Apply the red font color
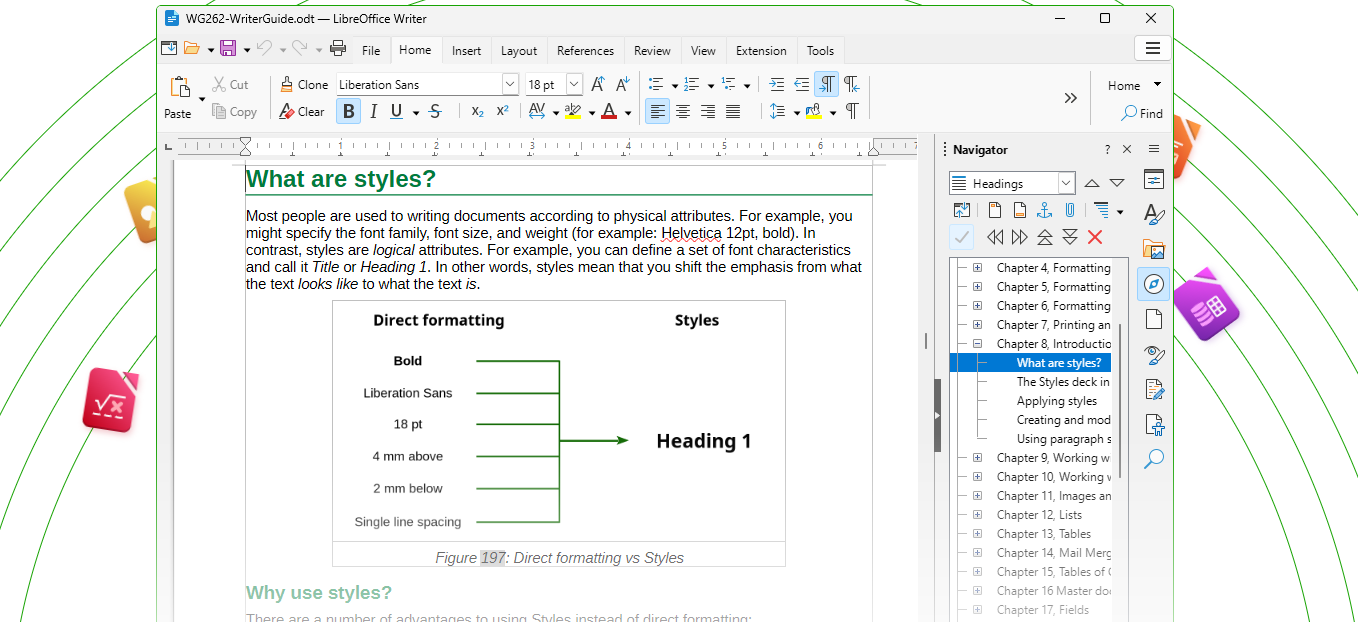Screen dimensions: 1358x622 (609, 112)
